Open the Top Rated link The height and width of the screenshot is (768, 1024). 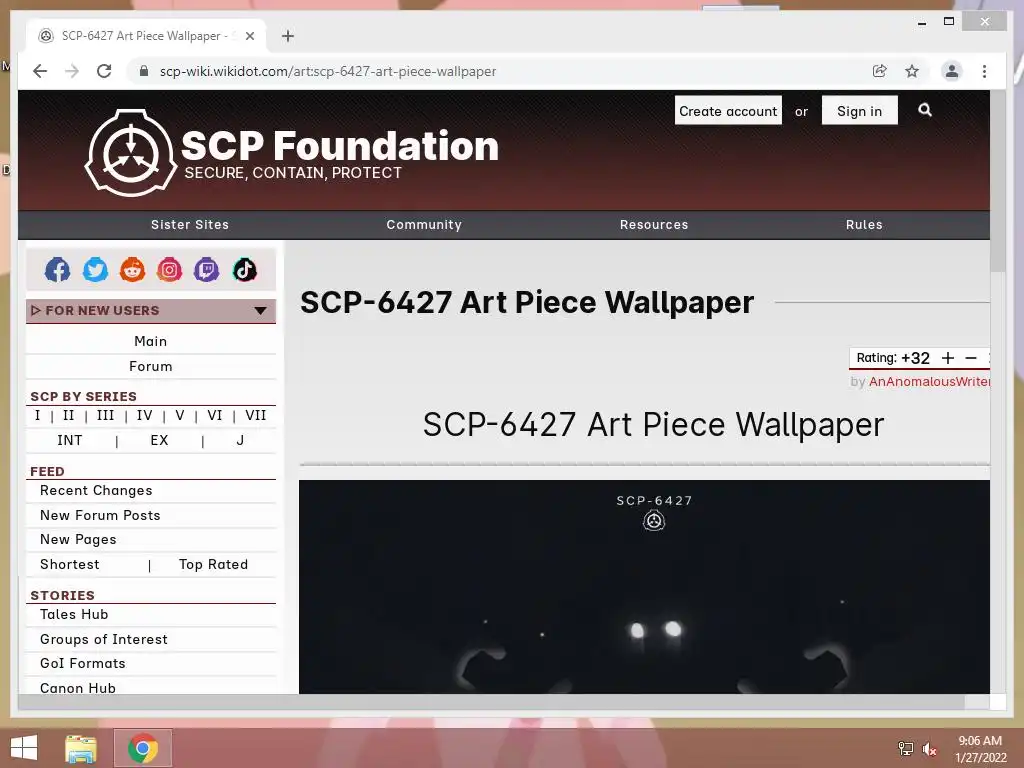(214, 564)
